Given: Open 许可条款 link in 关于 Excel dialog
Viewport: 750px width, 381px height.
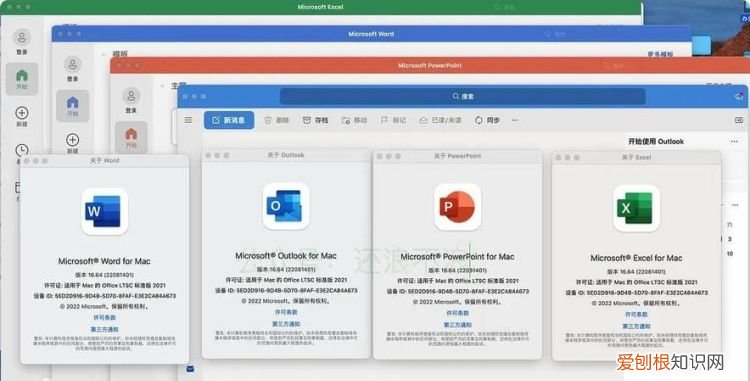Looking at the screenshot, I should 636,315.
